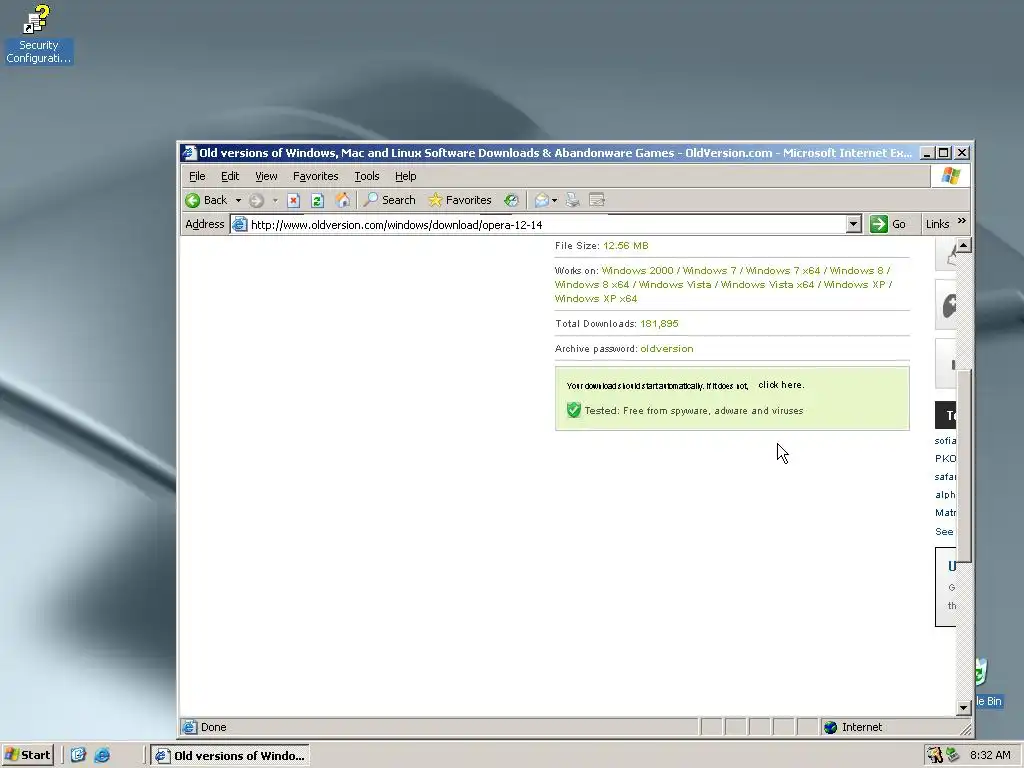Screen dimensions: 1024x768
Task: Click Windows Vista x64 link
Action: click(x=767, y=285)
